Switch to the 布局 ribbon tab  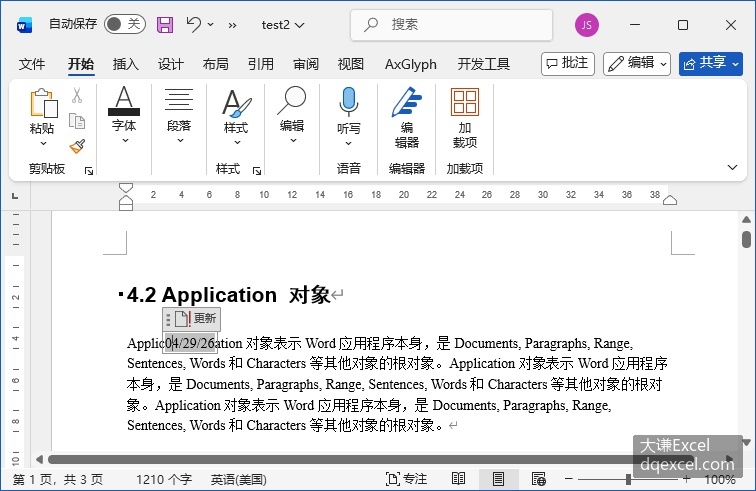tap(216, 64)
